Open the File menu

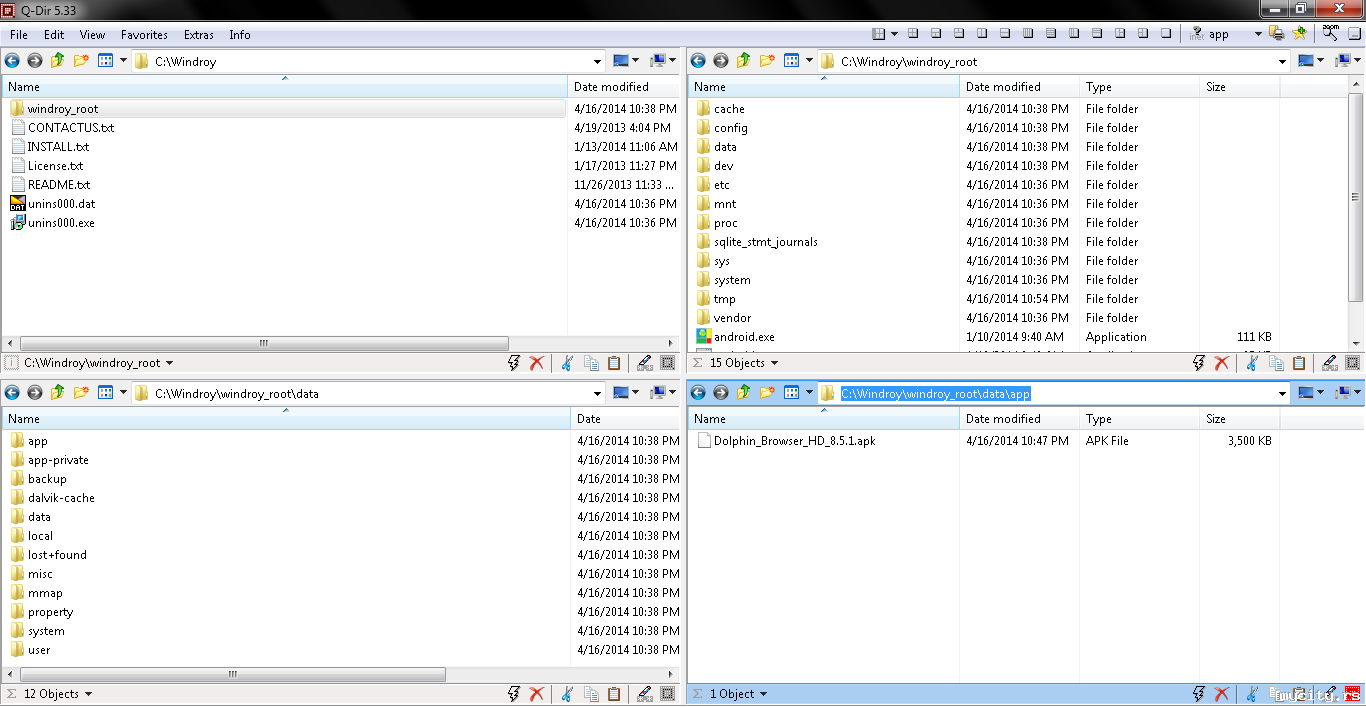click(19, 34)
